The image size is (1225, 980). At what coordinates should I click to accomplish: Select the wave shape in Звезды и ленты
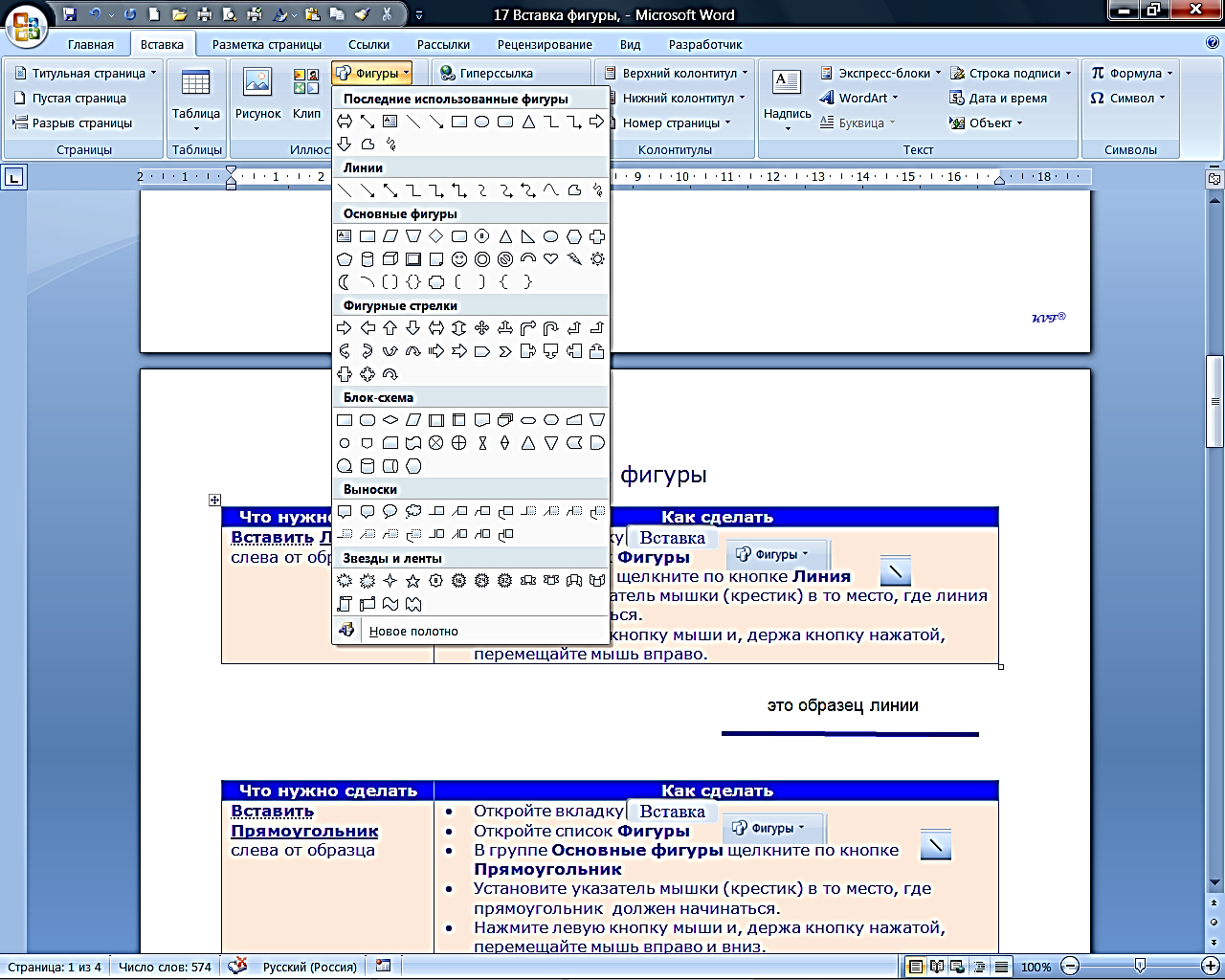tap(390, 604)
